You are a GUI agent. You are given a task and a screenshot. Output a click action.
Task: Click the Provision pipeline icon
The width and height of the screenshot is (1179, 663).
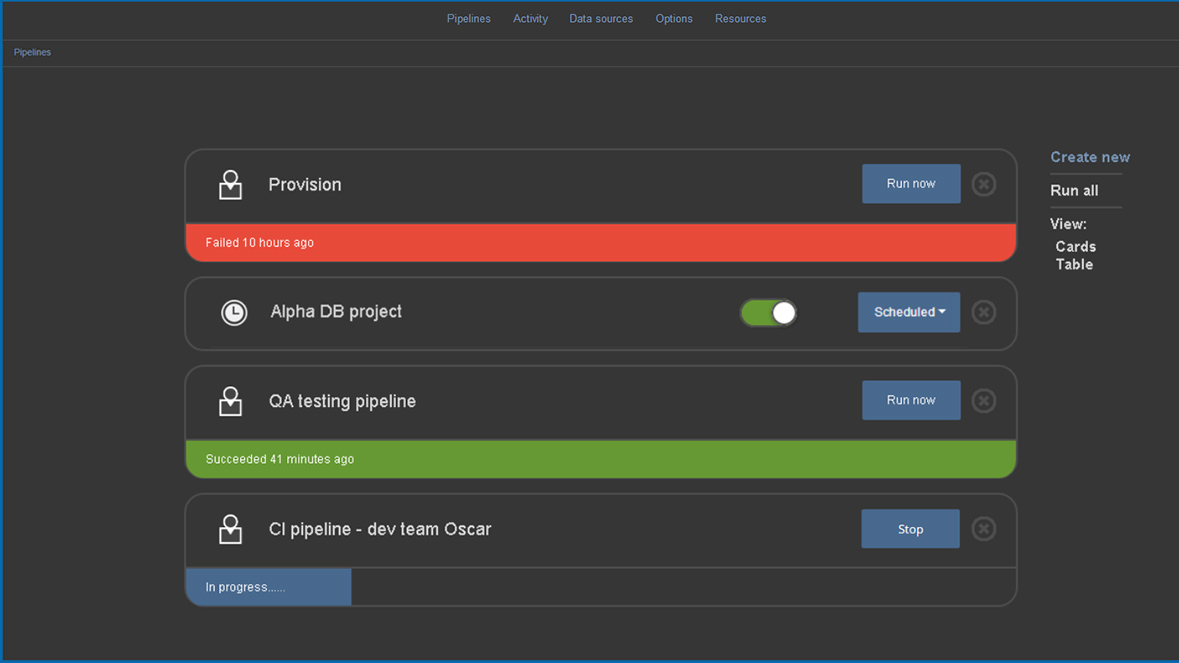tap(231, 184)
